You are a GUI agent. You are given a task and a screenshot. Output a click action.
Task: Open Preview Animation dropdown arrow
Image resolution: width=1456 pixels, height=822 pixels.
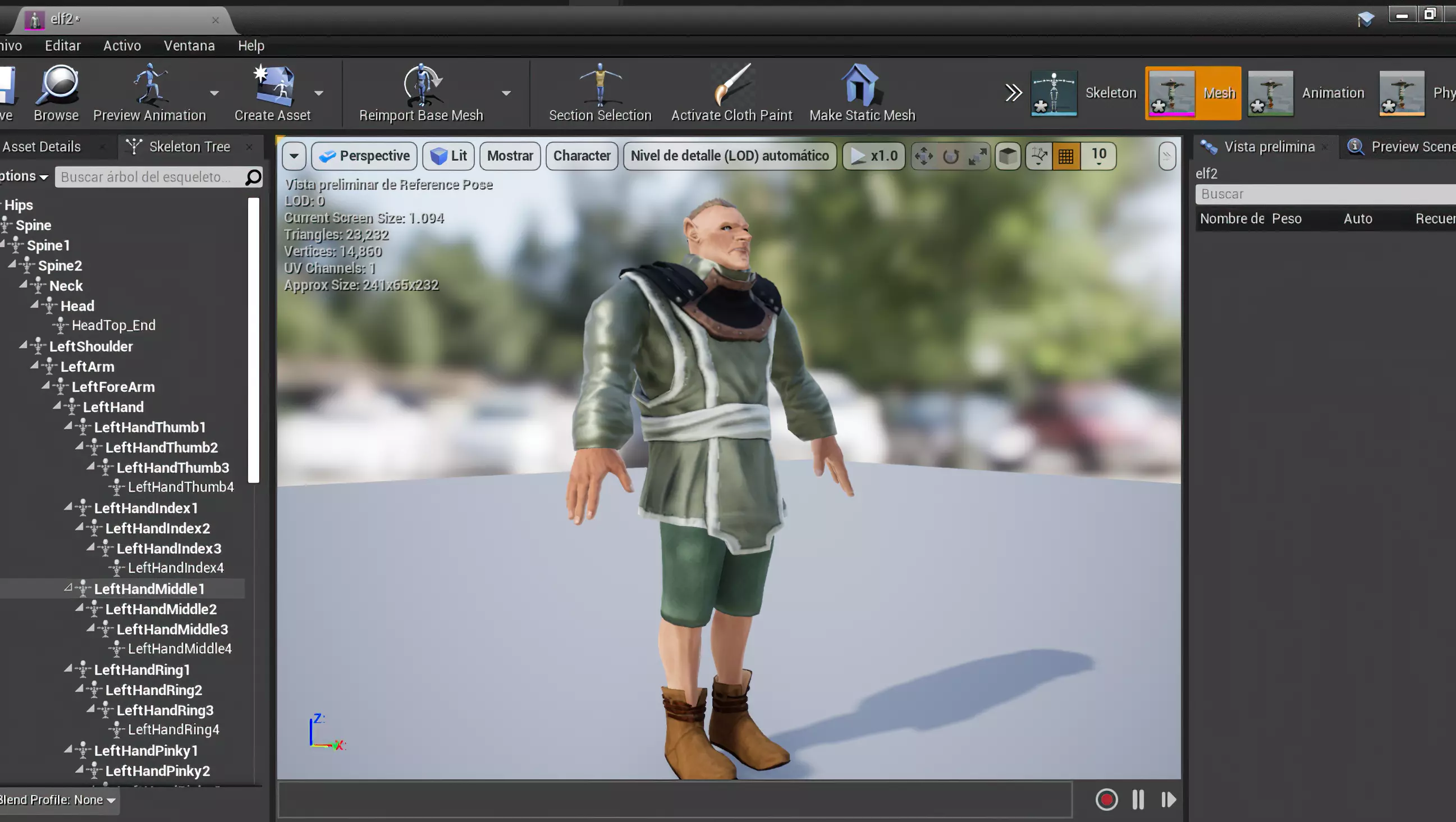pyautogui.click(x=214, y=93)
